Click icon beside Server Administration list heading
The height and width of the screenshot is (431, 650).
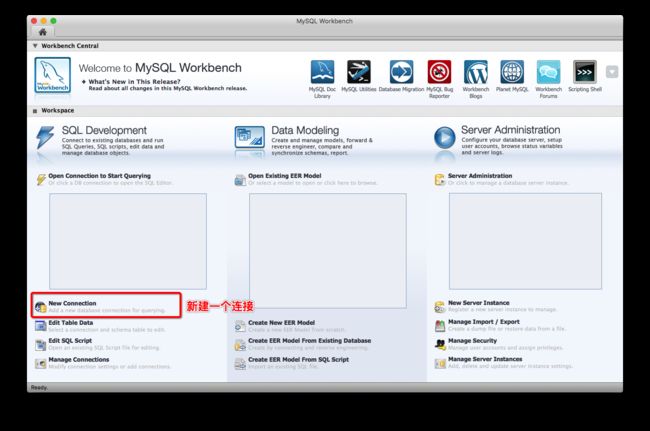pyautogui.click(x=440, y=180)
